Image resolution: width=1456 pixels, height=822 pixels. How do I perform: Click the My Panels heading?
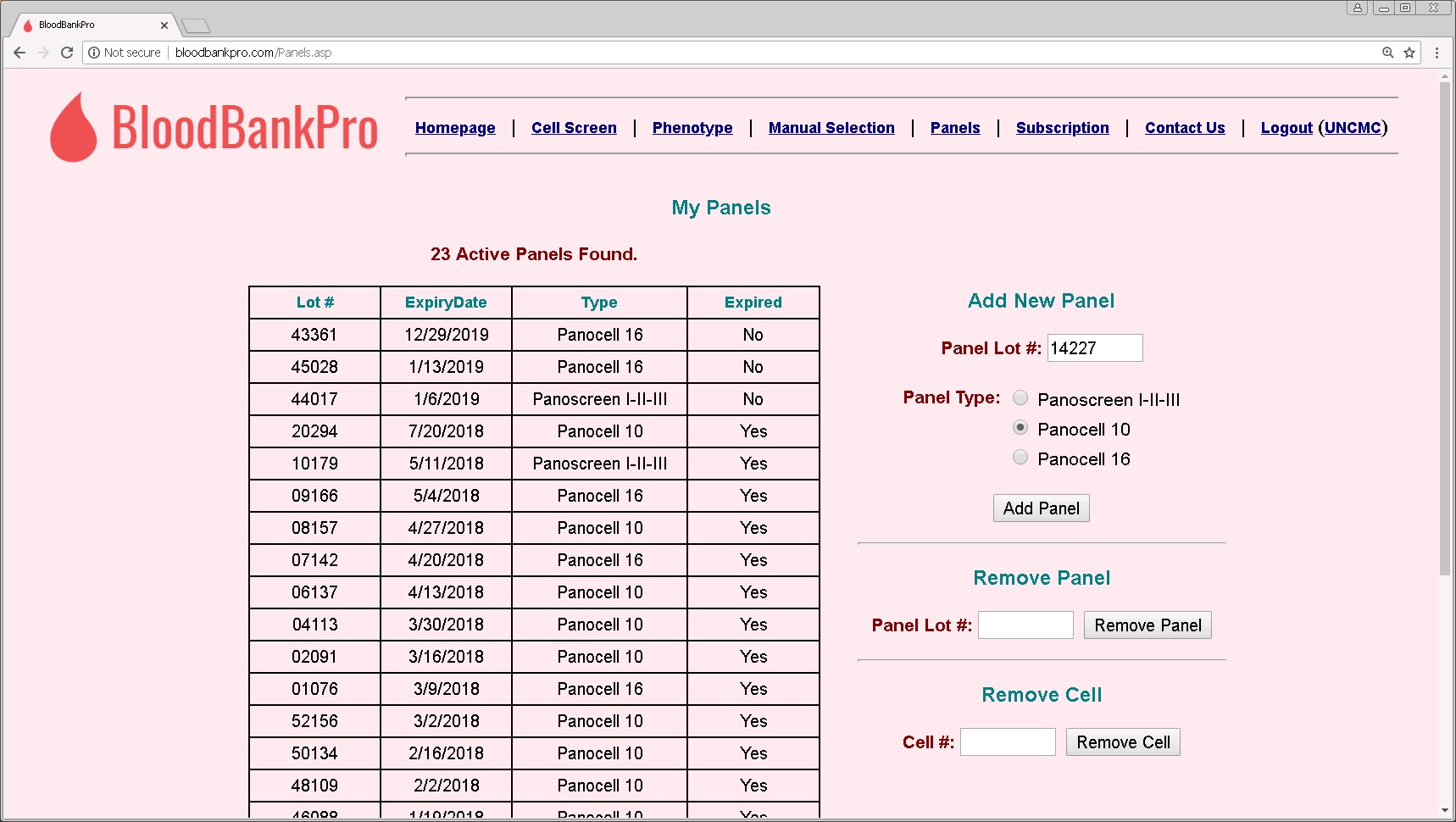(721, 208)
